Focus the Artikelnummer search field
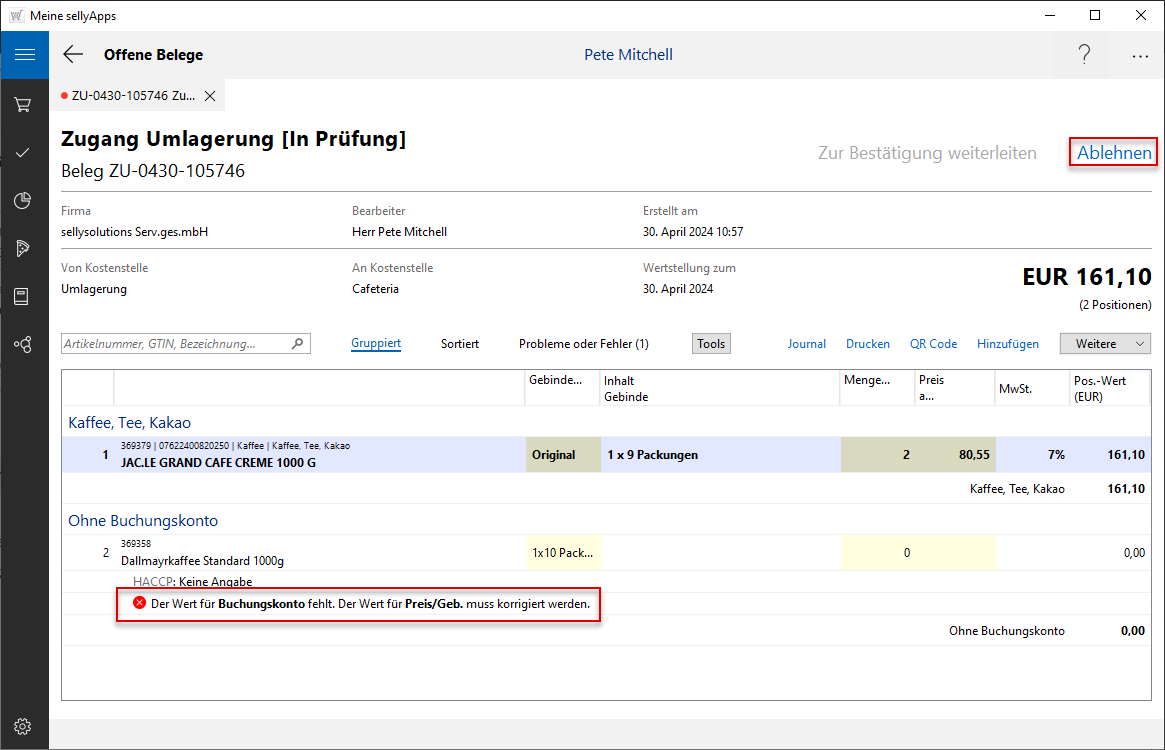 click(x=176, y=344)
